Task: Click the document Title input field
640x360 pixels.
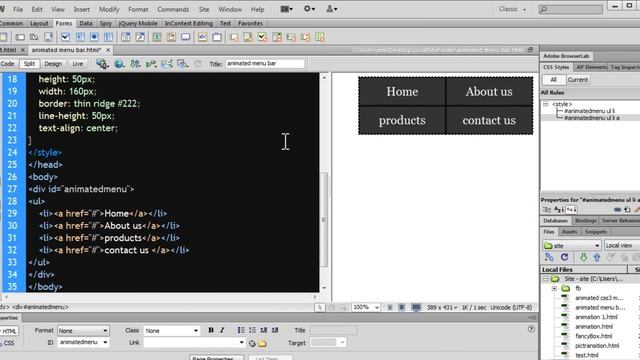Action: coord(265,64)
